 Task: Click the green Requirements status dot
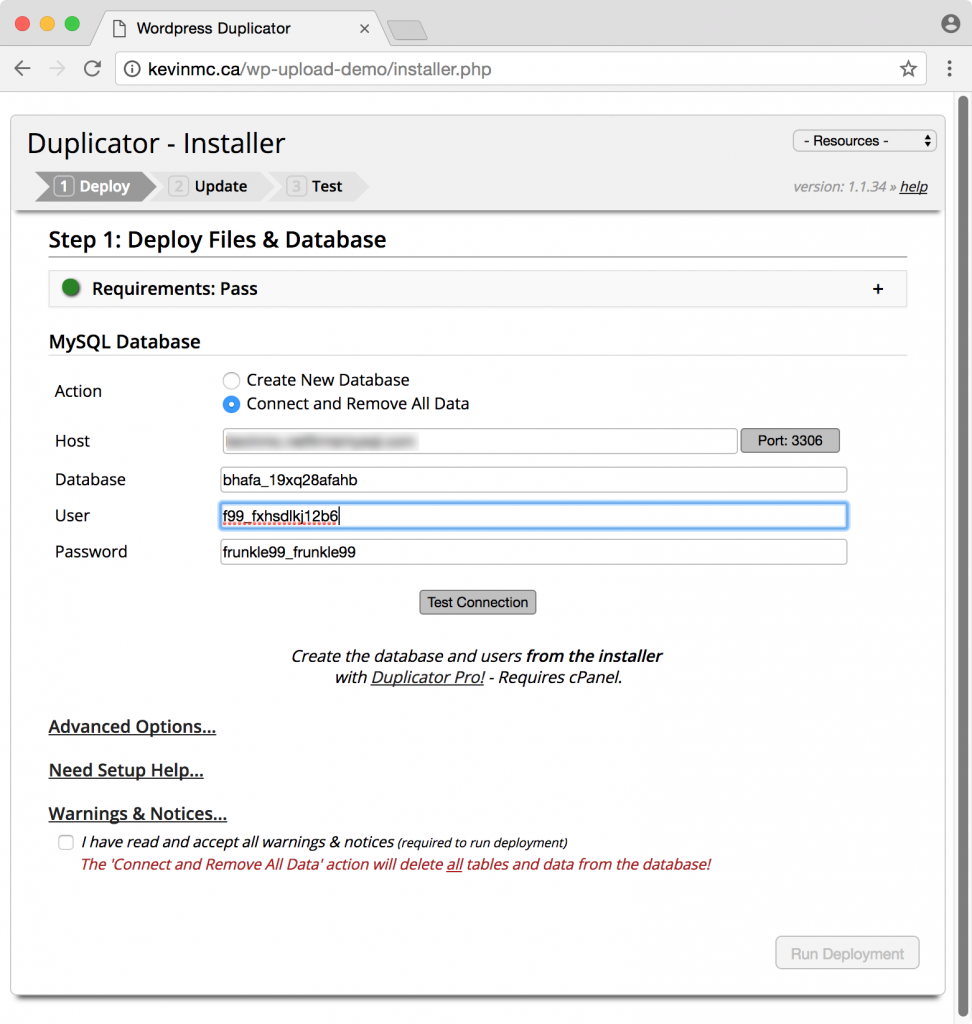coord(71,288)
